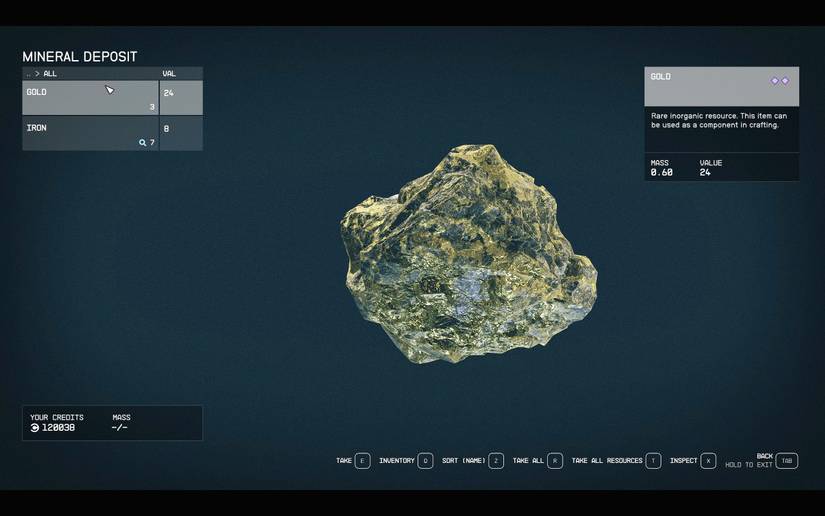
Task: Click the D key icon for Inventory
Action: pyautogui.click(x=425, y=461)
